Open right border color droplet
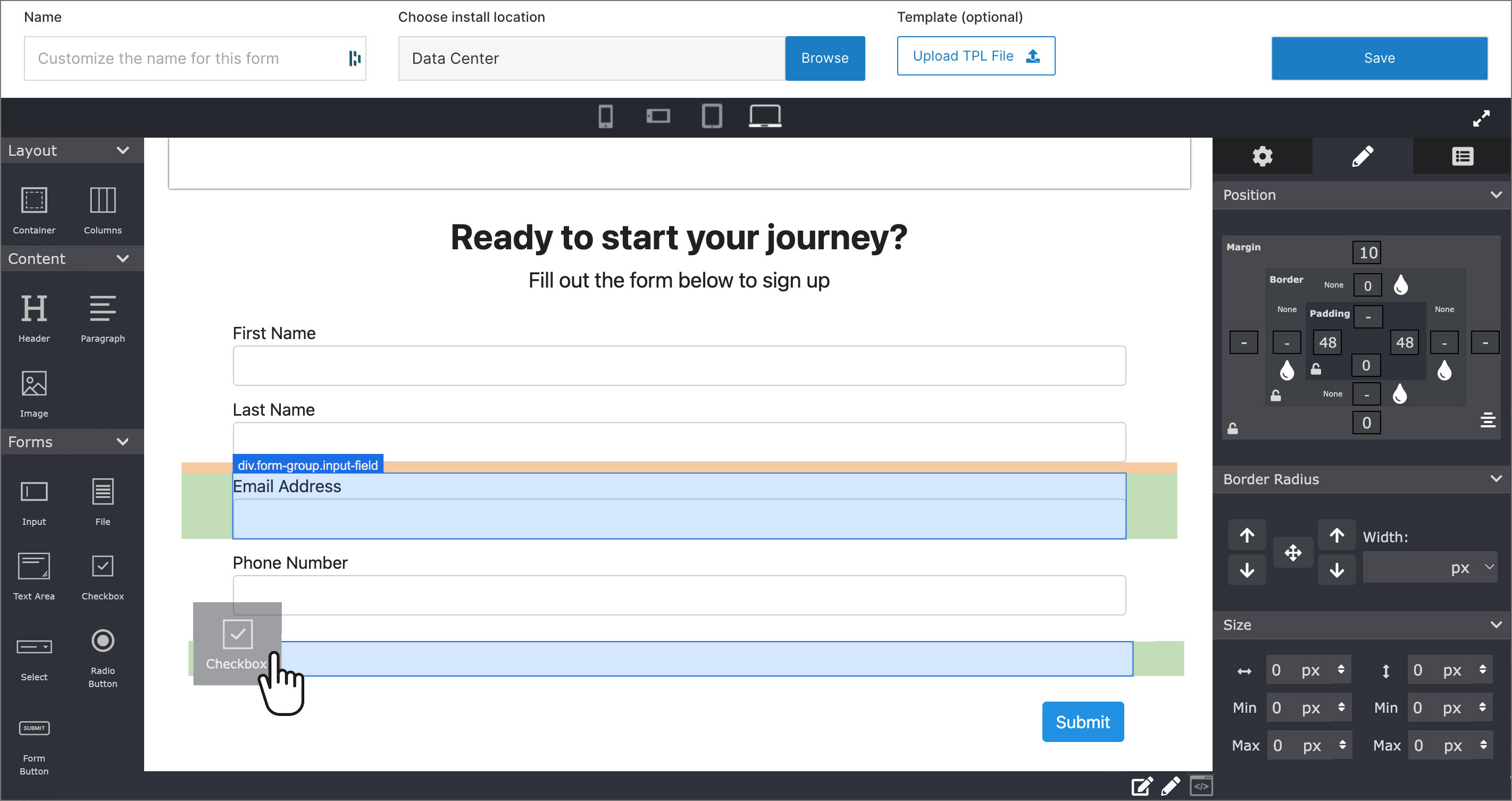This screenshot has width=1512, height=801. click(x=1444, y=370)
